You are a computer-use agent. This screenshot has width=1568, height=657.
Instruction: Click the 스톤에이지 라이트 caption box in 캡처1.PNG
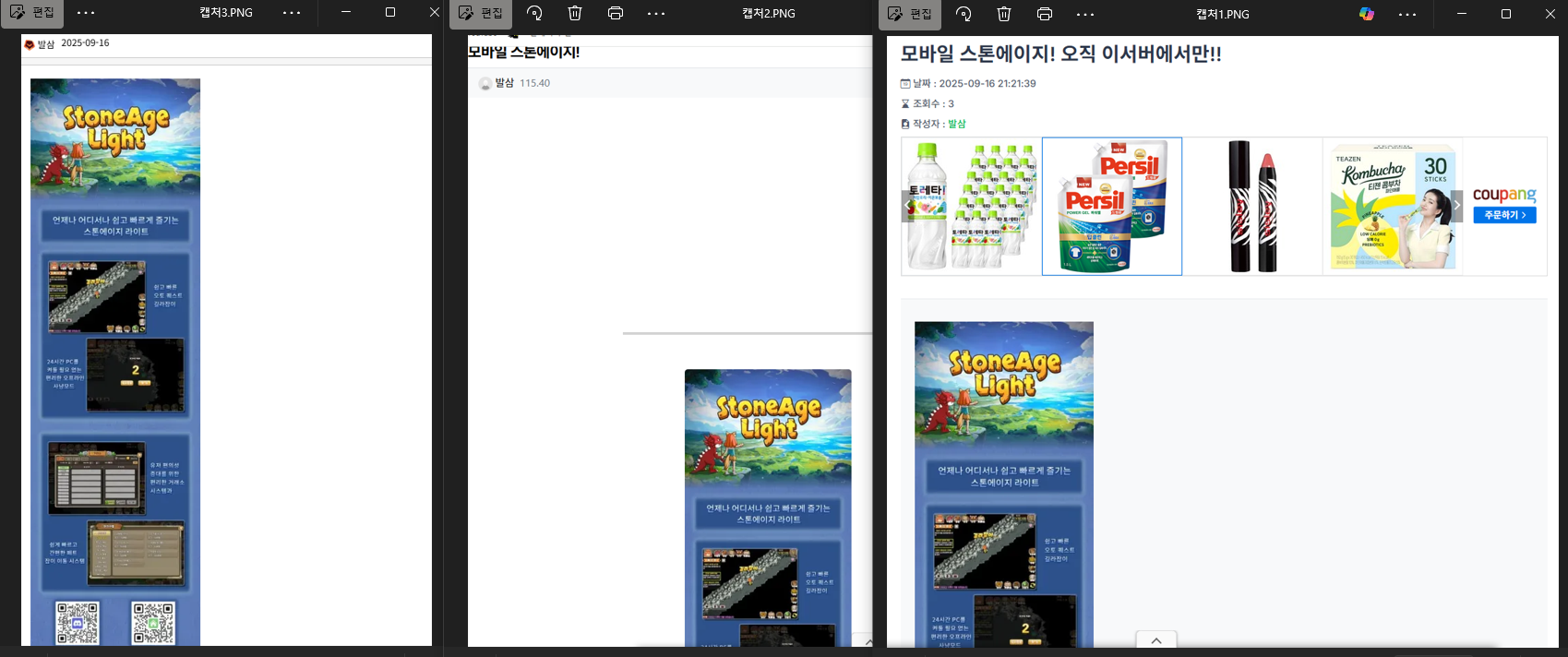click(x=1004, y=476)
